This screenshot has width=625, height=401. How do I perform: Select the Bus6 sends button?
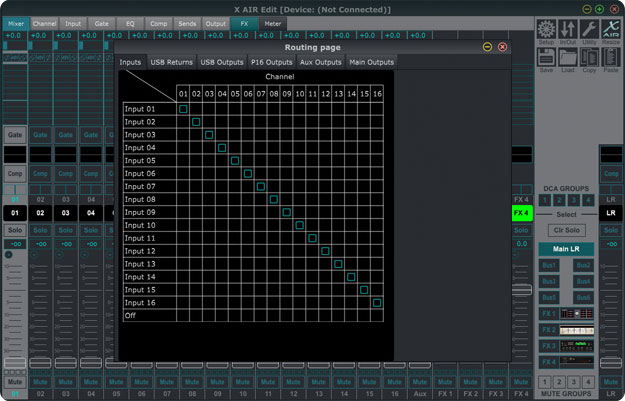click(583, 298)
